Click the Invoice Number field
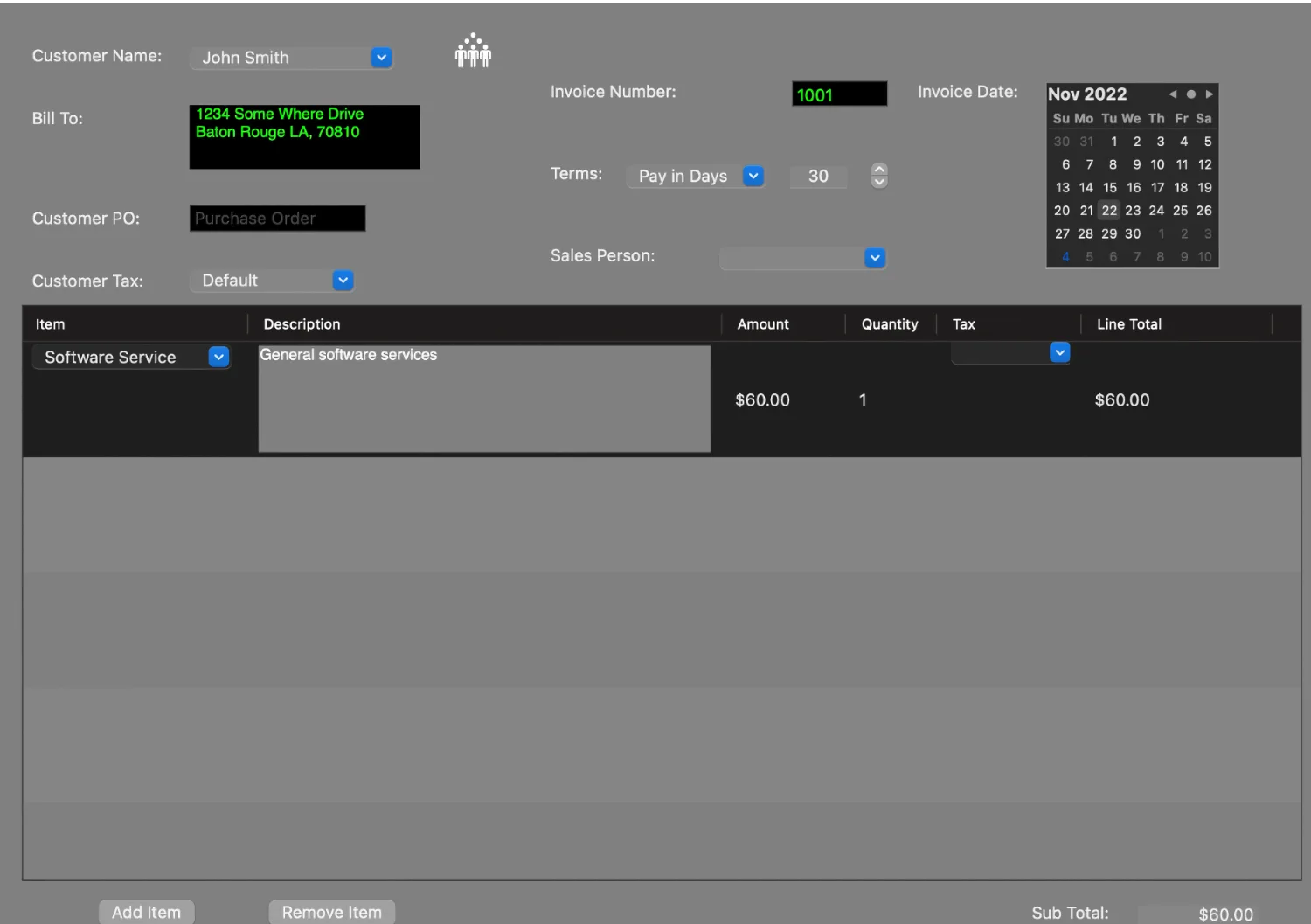Image resolution: width=1311 pixels, height=924 pixels. (839, 94)
